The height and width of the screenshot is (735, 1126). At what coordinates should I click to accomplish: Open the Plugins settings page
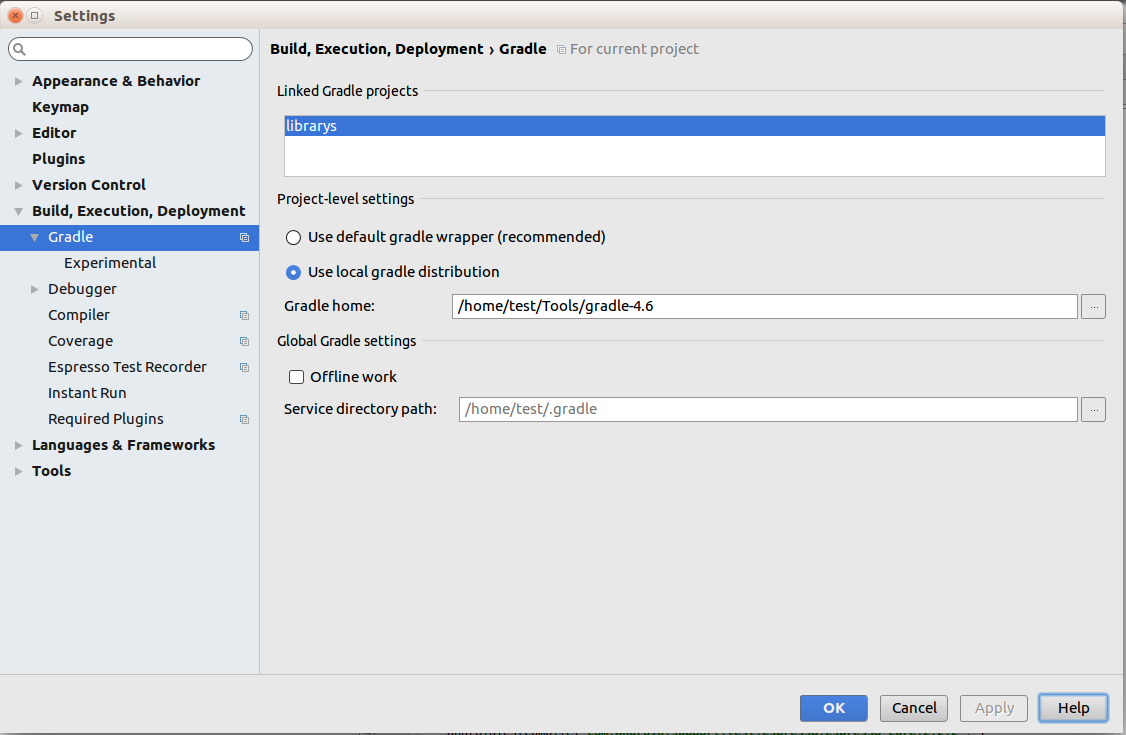click(58, 159)
